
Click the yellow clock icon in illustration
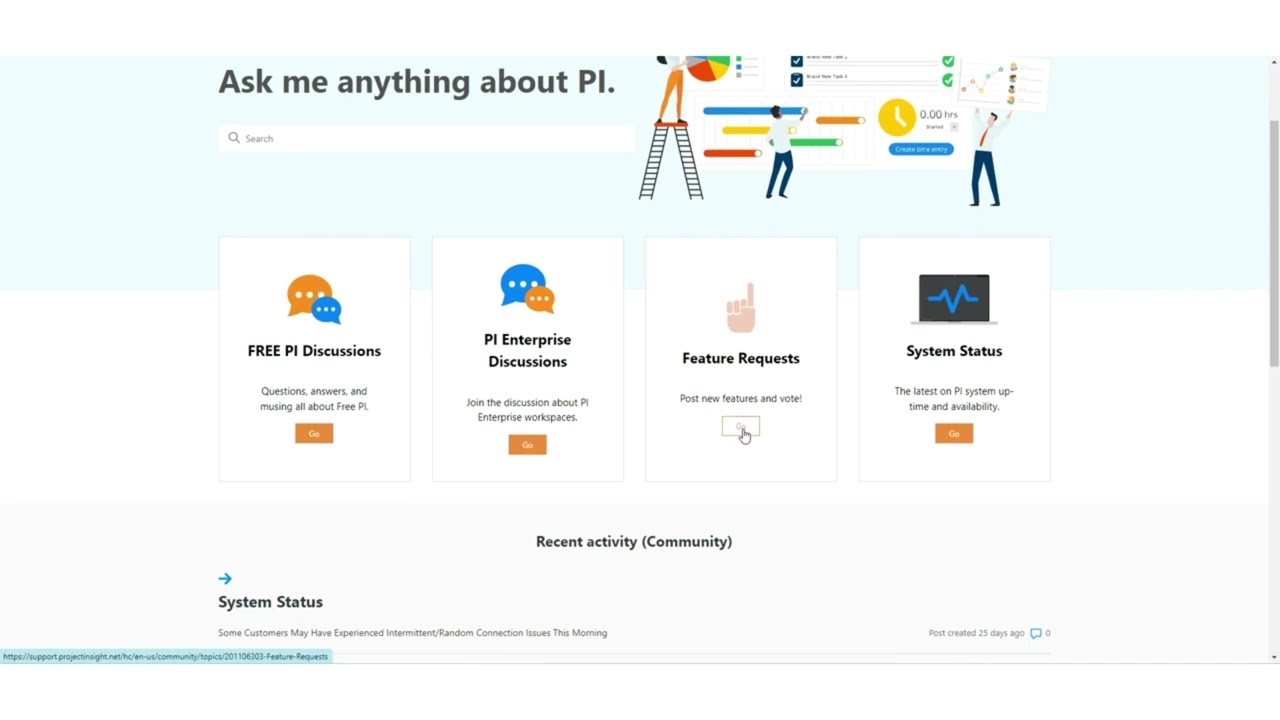pyautogui.click(x=897, y=117)
